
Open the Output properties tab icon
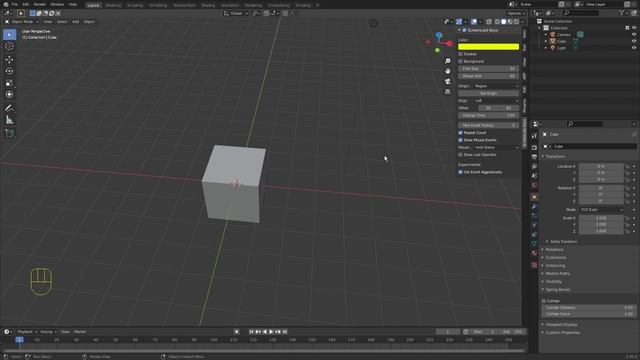[x=534, y=157]
